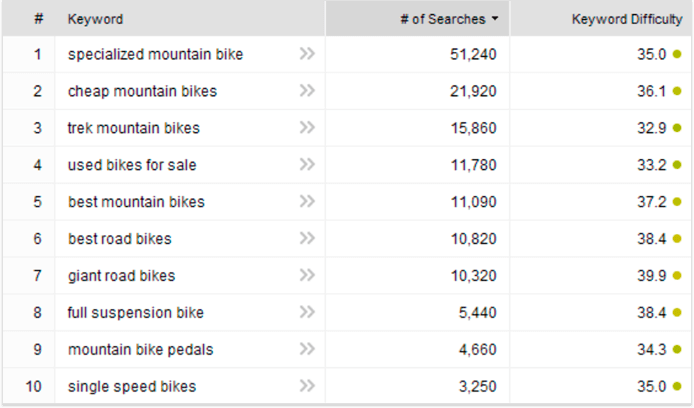This screenshot has width=694, height=408.
Task: Expand double-chevron for single speed bikes
Action: tap(307, 386)
